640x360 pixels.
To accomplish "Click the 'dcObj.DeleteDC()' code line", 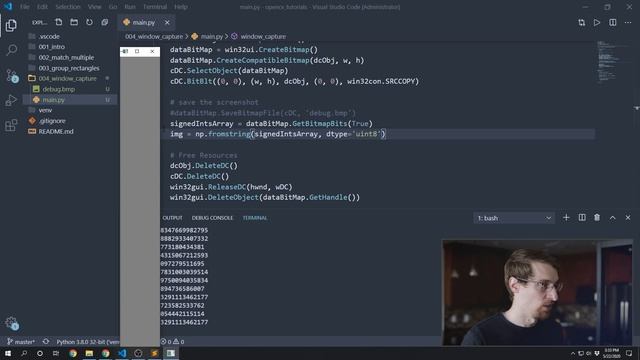I will [204, 166].
